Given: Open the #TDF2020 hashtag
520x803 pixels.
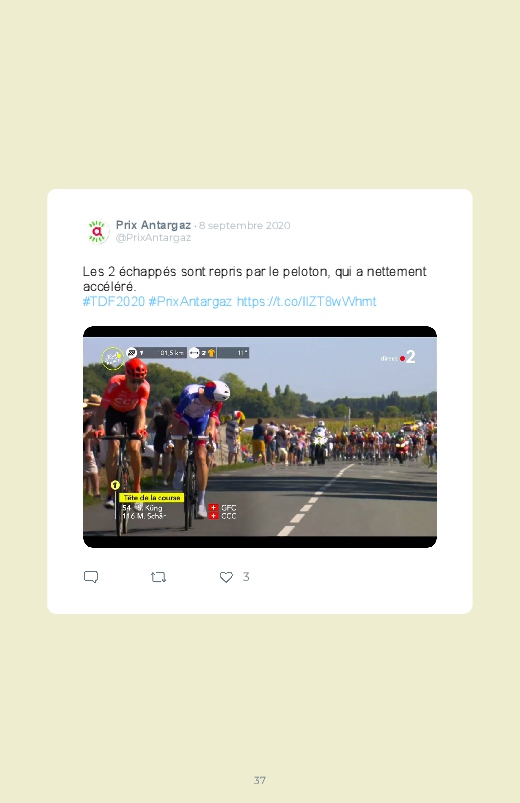Looking at the screenshot, I should coord(114,301).
